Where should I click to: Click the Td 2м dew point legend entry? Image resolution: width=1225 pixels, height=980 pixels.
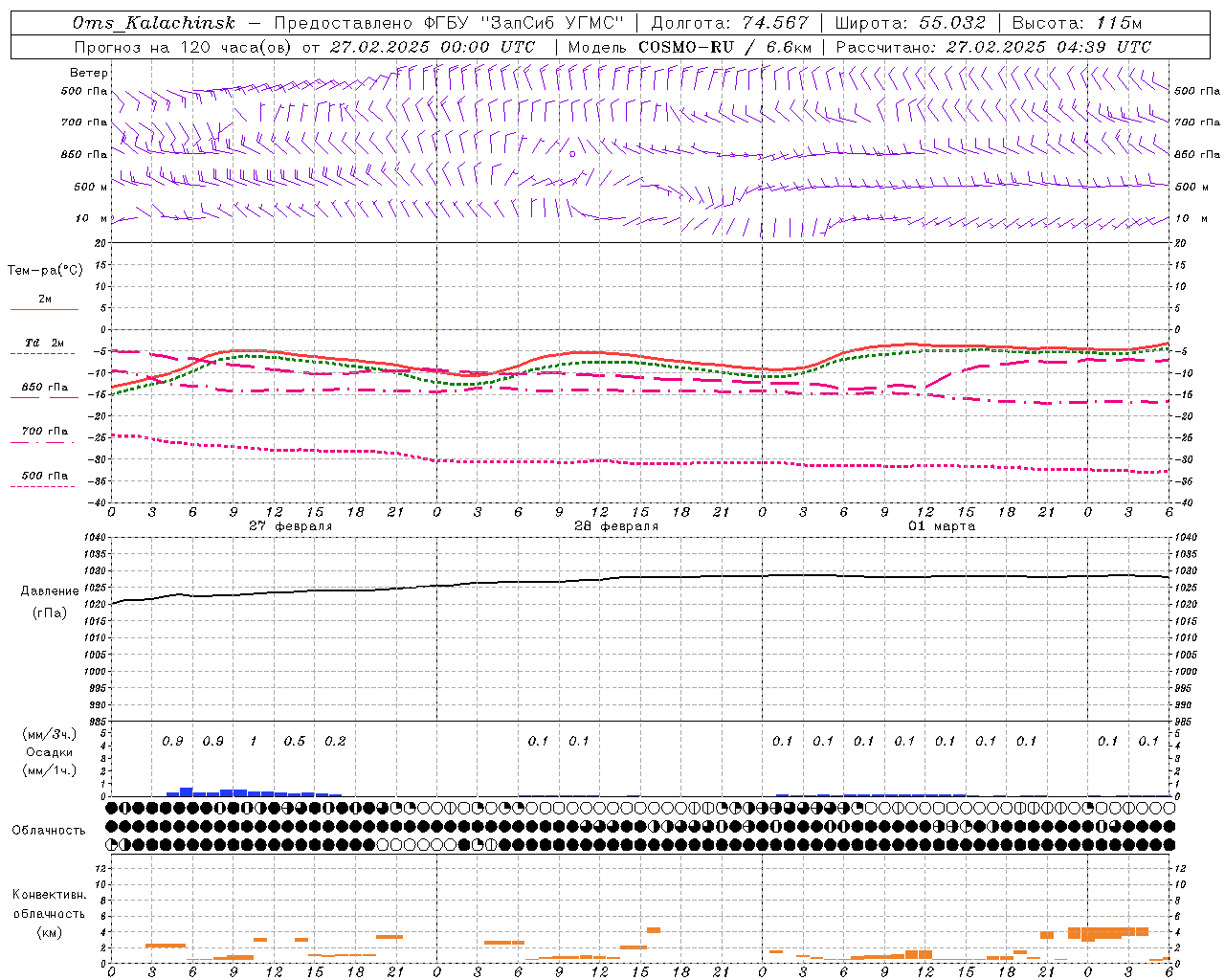(x=44, y=343)
